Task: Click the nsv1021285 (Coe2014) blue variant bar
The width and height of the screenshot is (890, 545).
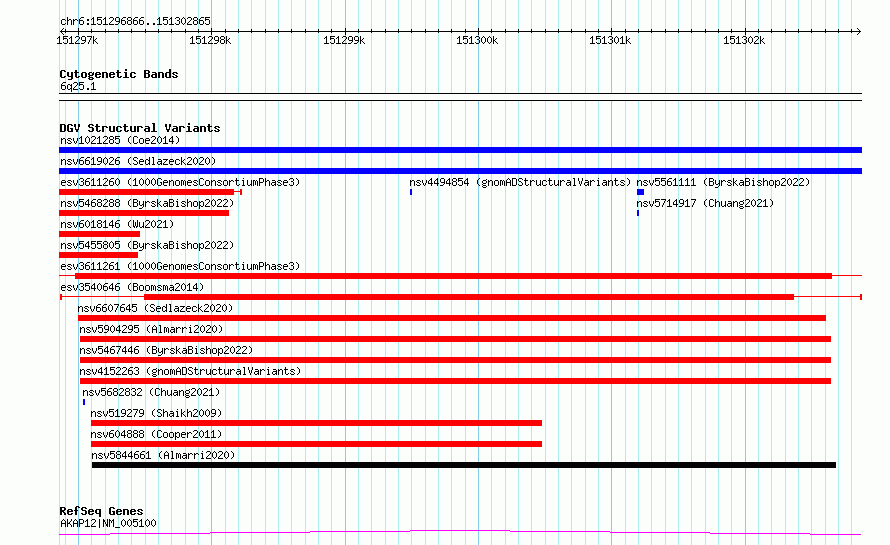Action: (x=460, y=150)
